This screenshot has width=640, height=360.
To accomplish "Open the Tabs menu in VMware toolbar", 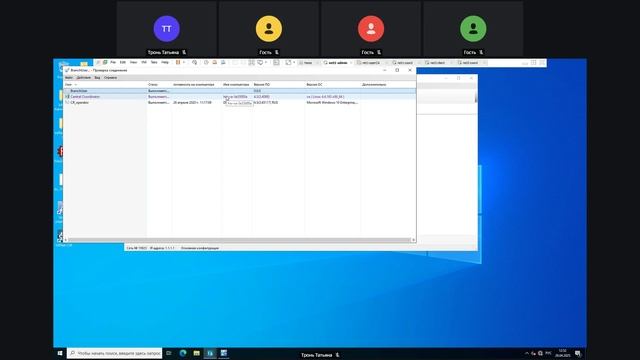I will pos(154,62).
